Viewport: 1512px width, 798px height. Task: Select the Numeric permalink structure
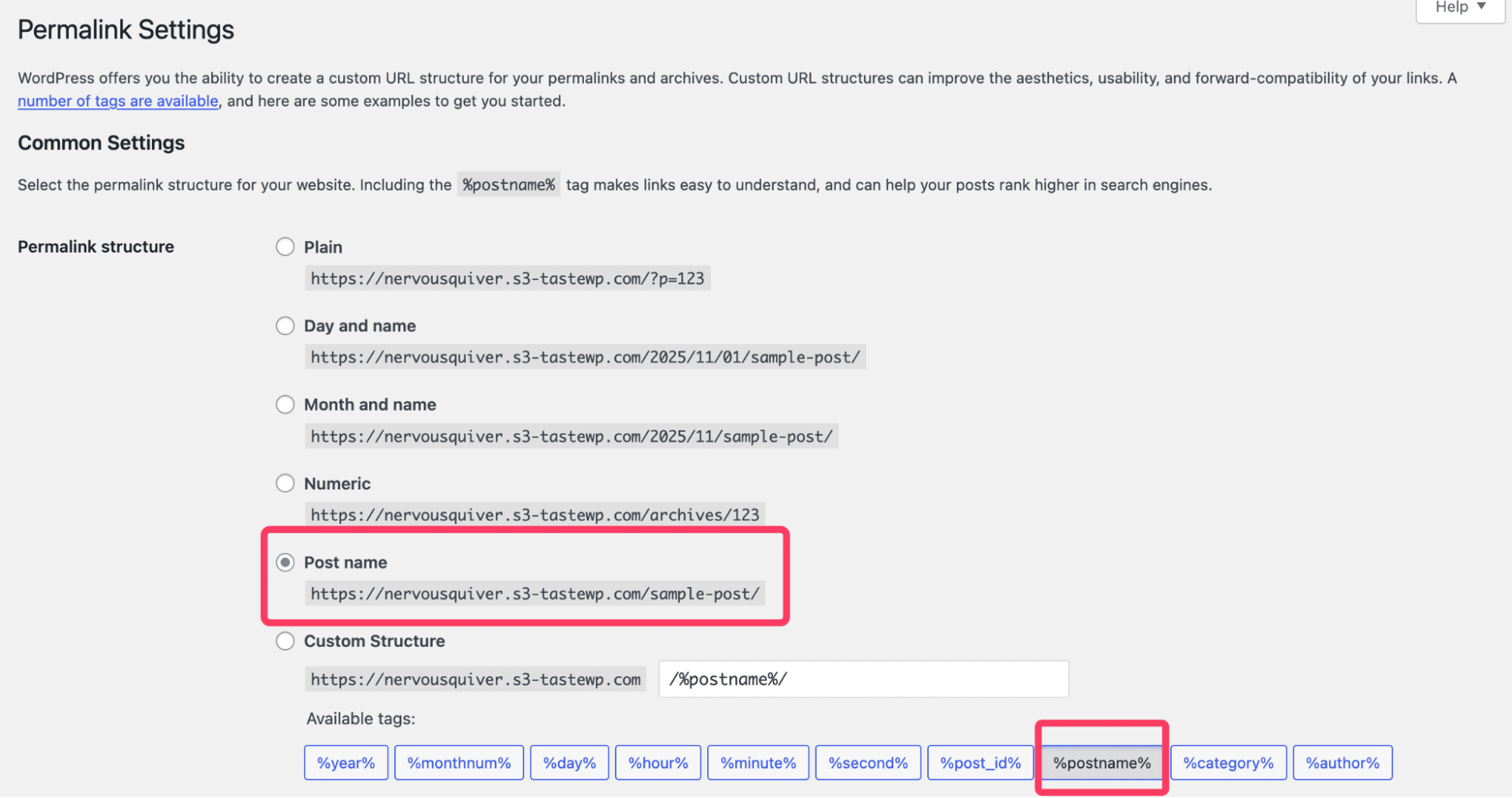pos(285,483)
